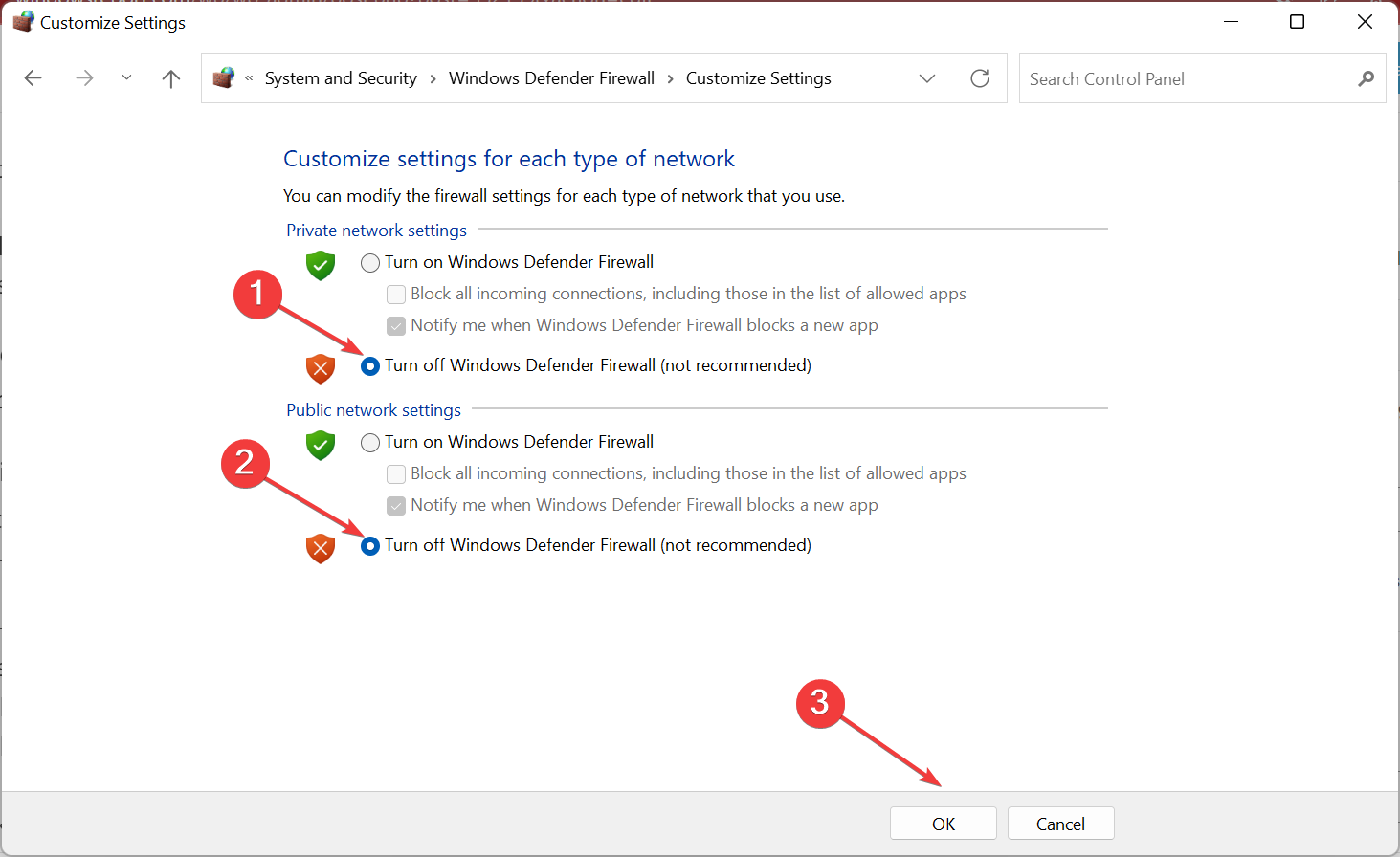Click red shield icon under Private settings
Viewport: 1400px width, 857px height.
tap(321, 368)
